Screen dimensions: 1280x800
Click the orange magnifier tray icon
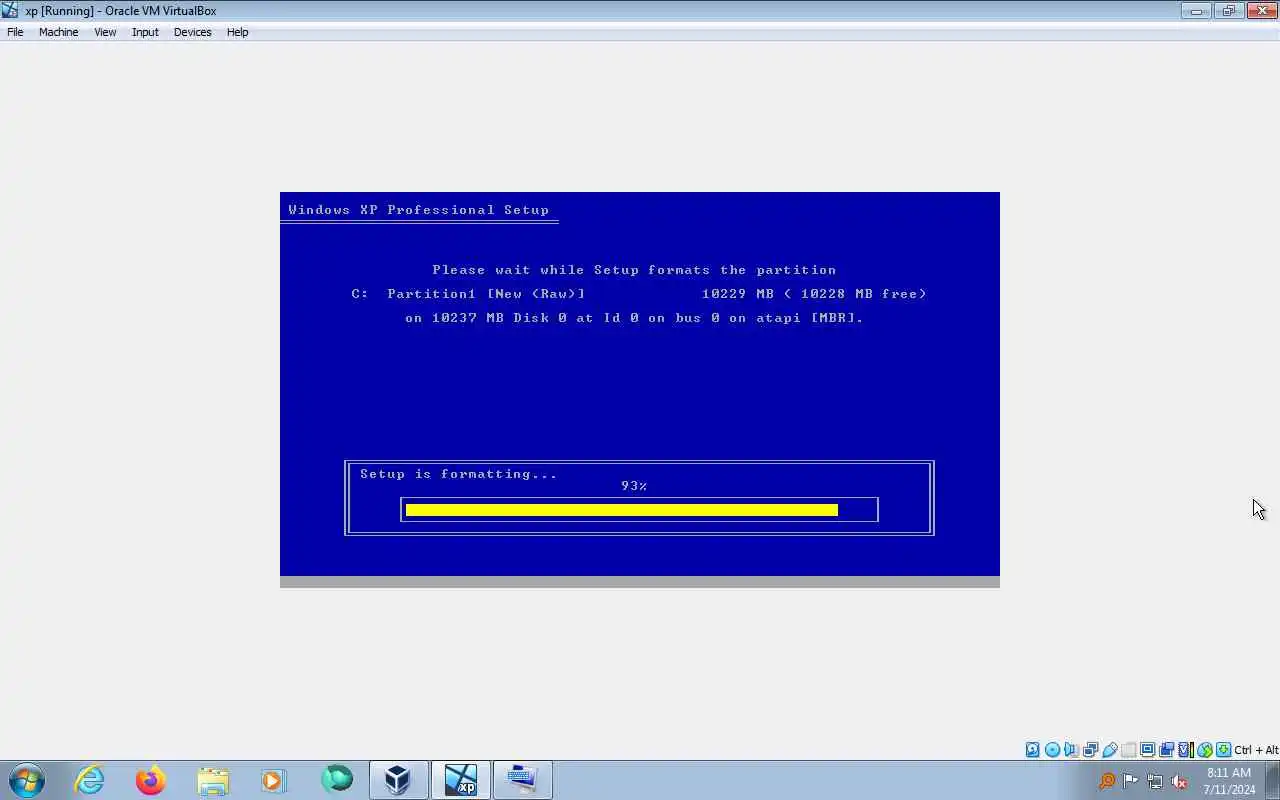tap(1107, 781)
